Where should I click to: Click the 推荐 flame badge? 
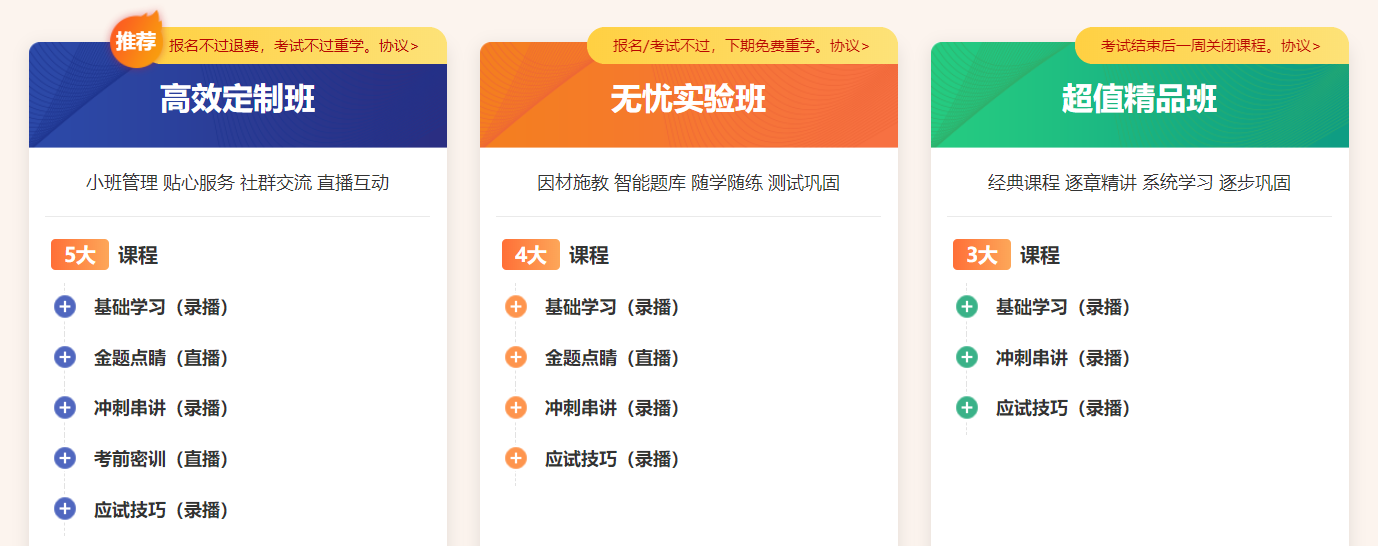tap(137, 42)
